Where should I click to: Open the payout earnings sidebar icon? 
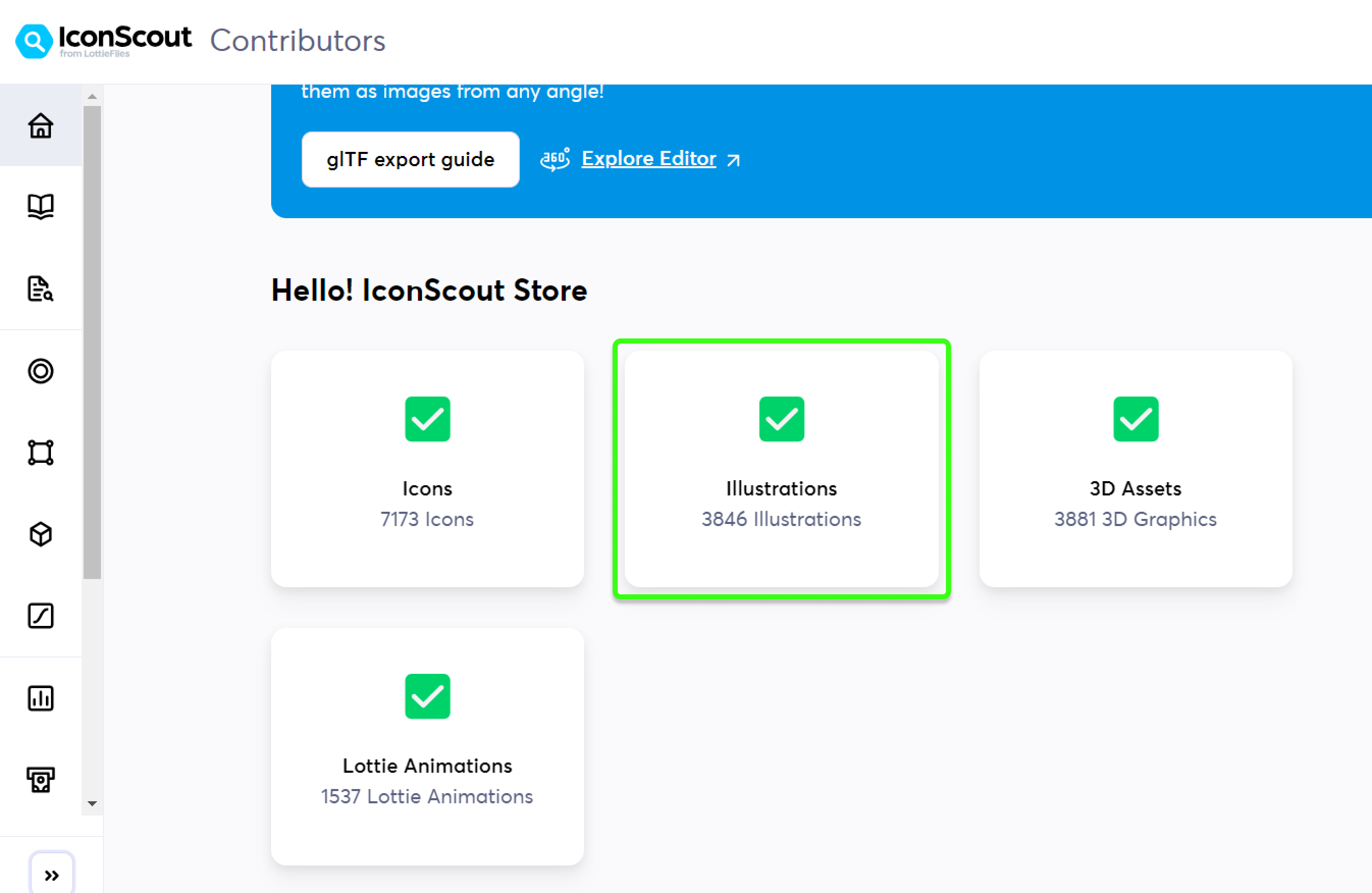(x=40, y=780)
